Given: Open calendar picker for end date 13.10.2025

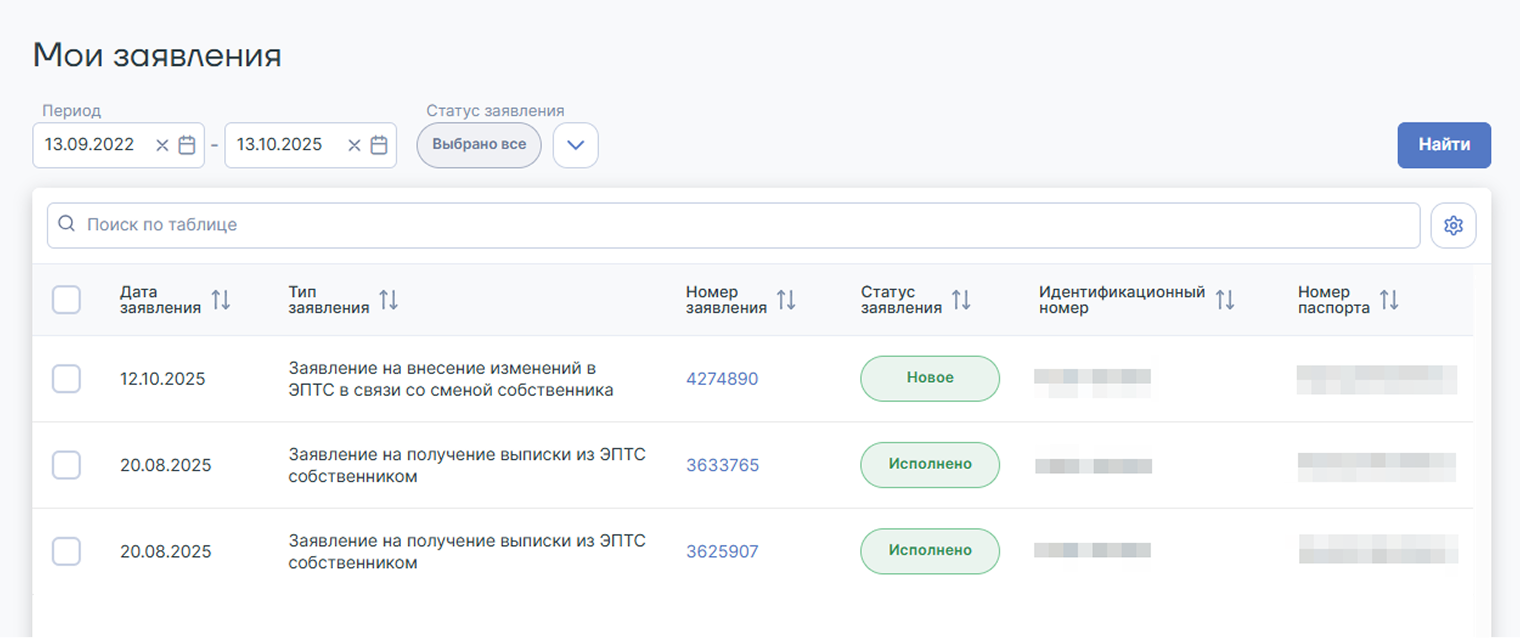Looking at the screenshot, I should pos(379,145).
